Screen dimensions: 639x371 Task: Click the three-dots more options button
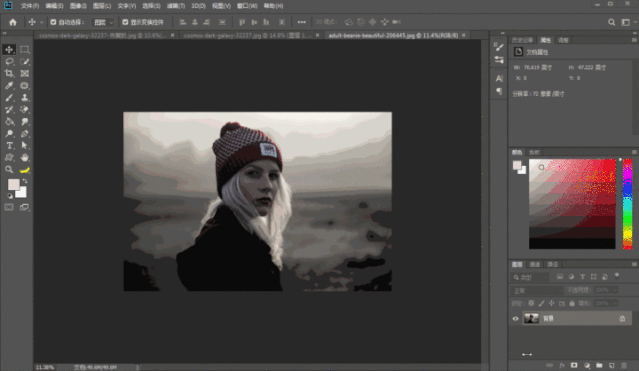point(302,22)
